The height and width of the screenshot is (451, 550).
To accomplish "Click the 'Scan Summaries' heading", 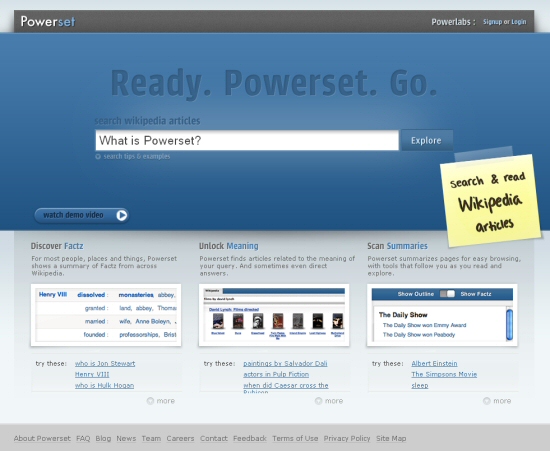I will pos(397,246).
